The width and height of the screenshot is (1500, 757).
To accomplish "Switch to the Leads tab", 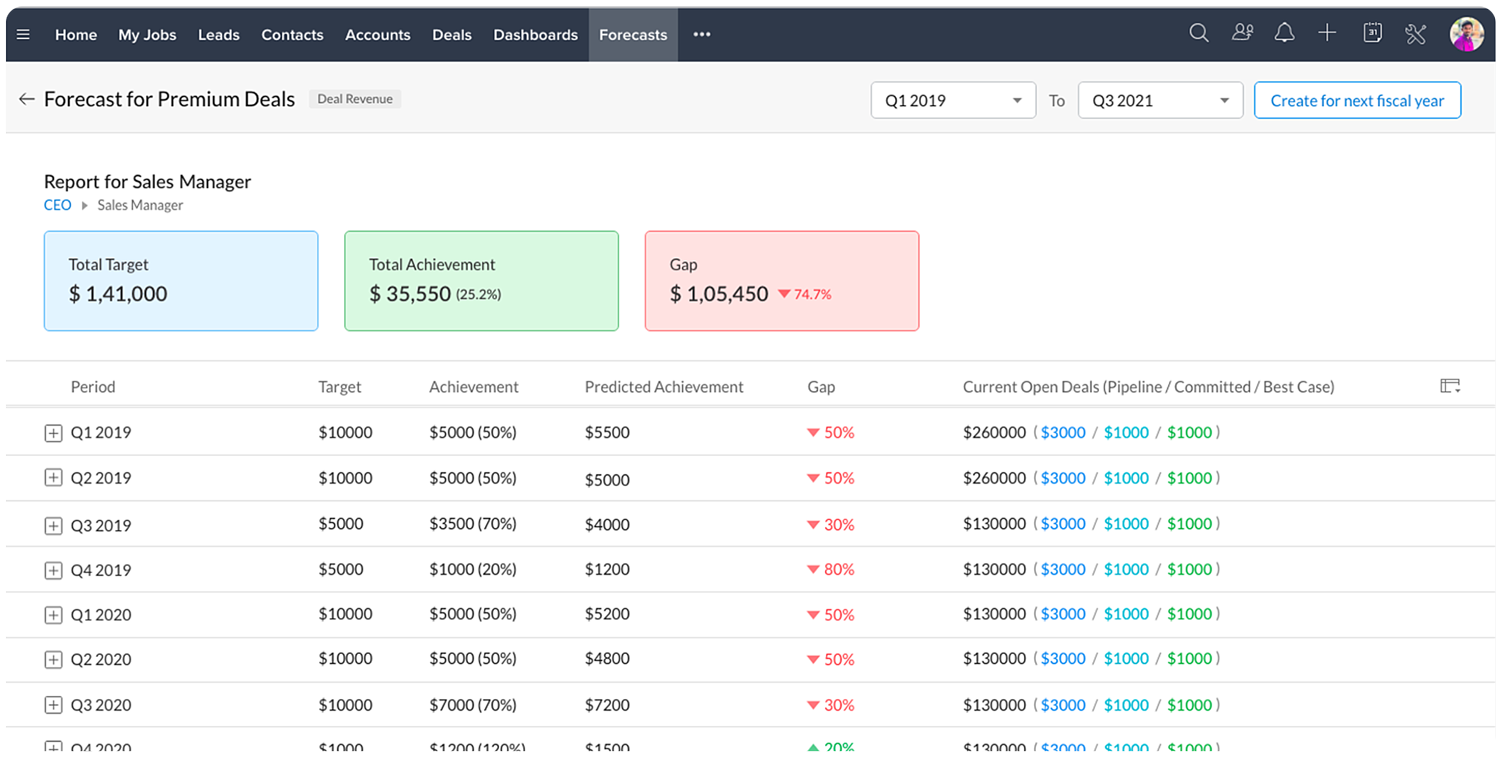I will (x=219, y=34).
